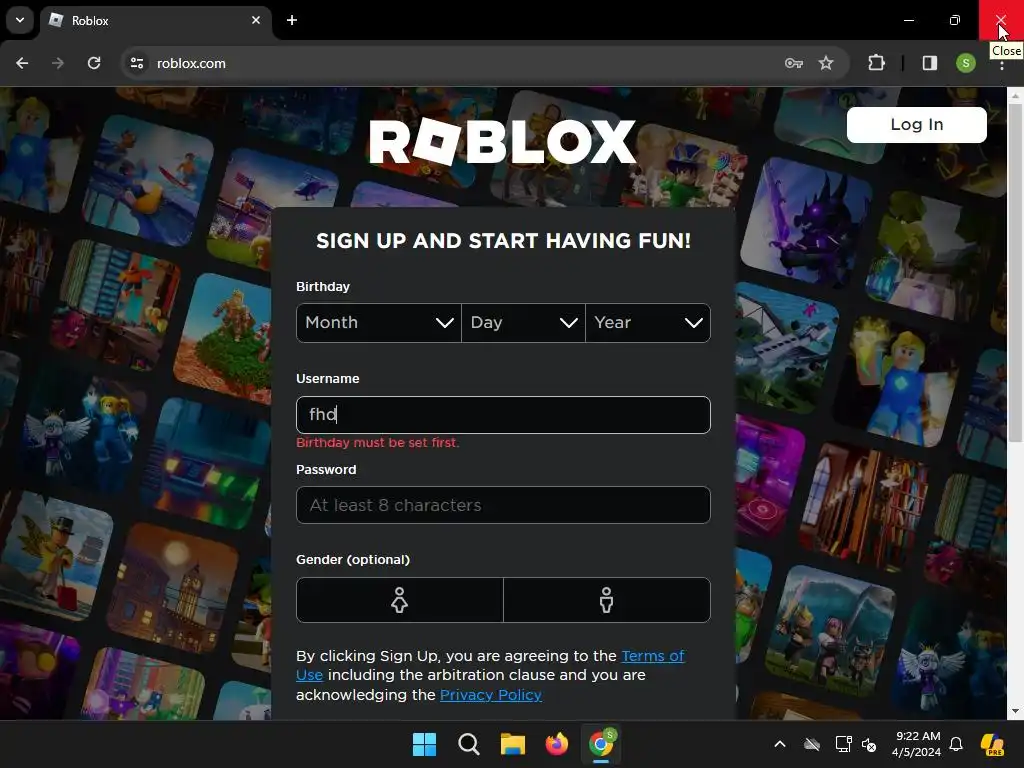
Task: Open site information icon beside roblox.com
Action: 137,63
